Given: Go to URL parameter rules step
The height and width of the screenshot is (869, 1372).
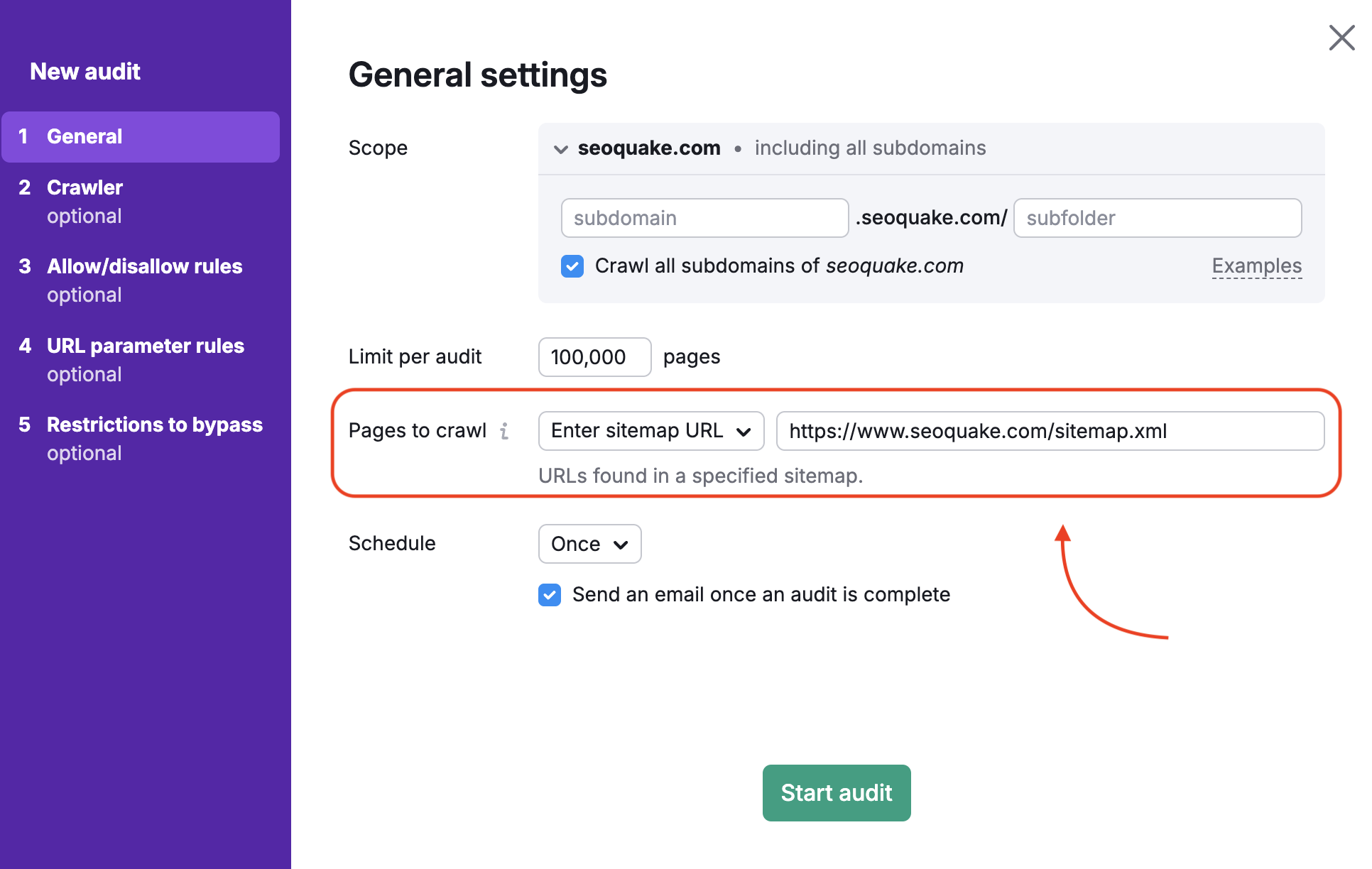Looking at the screenshot, I should [145, 346].
